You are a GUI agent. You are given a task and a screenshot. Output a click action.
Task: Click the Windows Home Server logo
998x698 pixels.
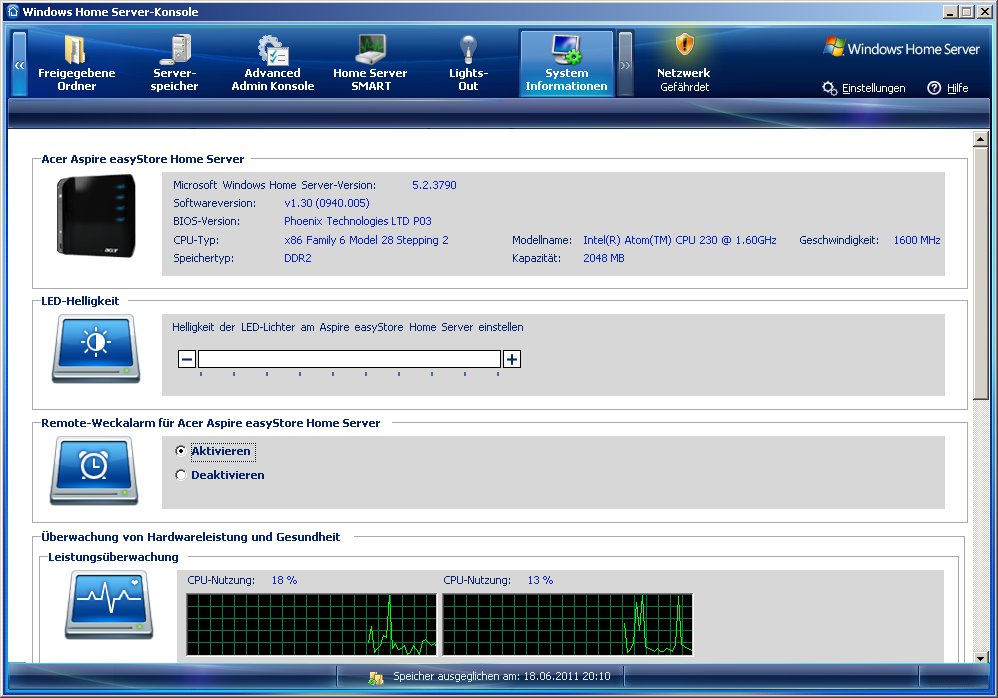(x=901, y=48)
